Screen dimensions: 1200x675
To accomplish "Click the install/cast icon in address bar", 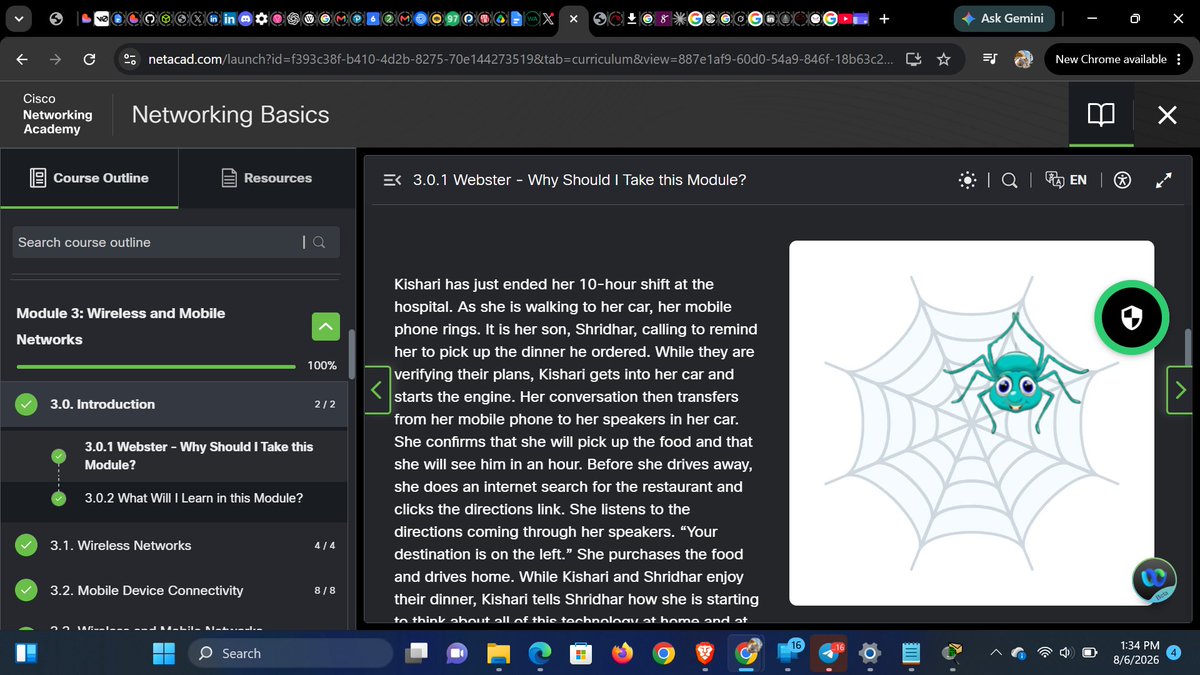I will (x=913, y=59).
